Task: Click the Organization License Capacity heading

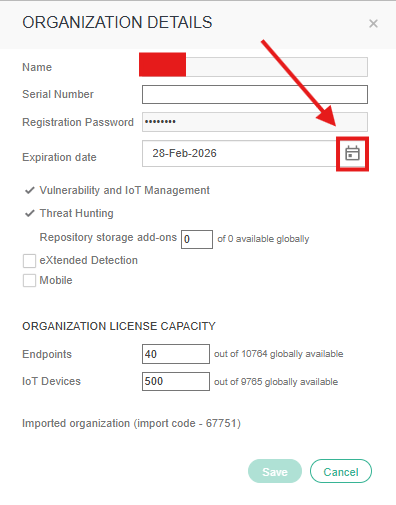Action: (119, 326)
